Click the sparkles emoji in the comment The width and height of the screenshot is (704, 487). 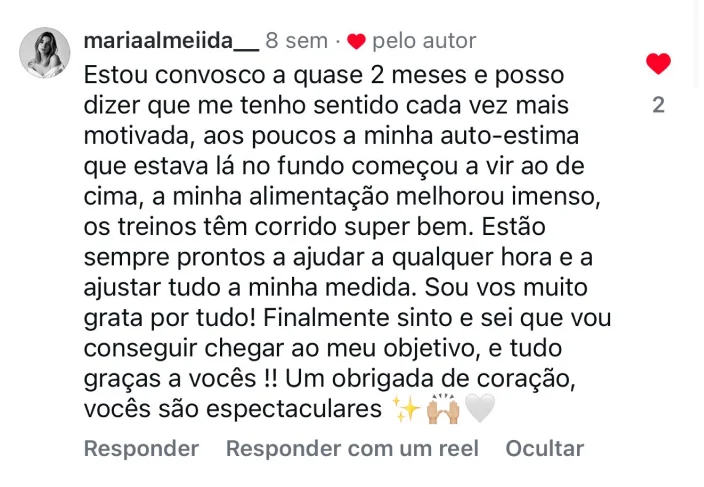tap(405, 409)
